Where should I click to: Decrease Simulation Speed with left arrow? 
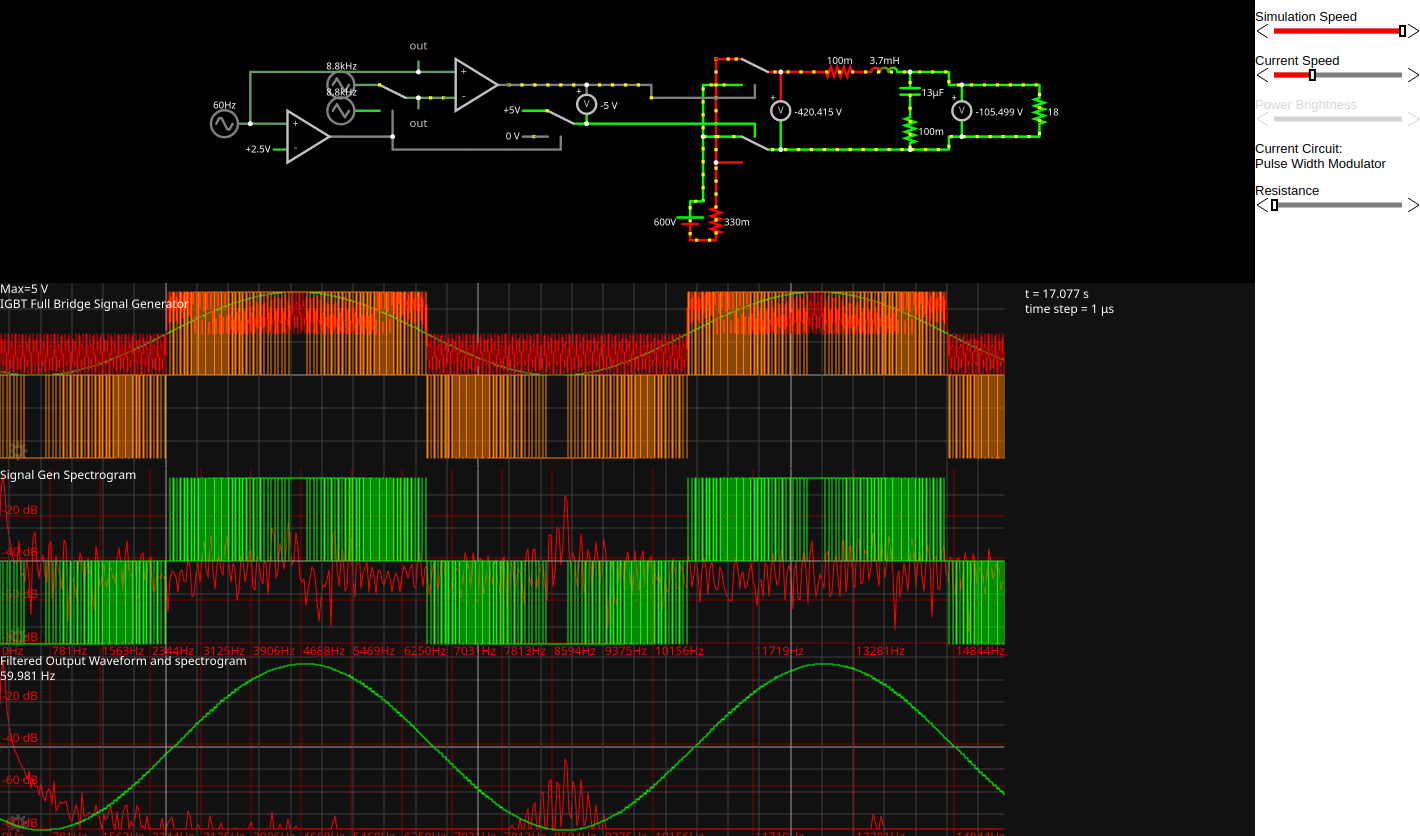point(1262,31)
